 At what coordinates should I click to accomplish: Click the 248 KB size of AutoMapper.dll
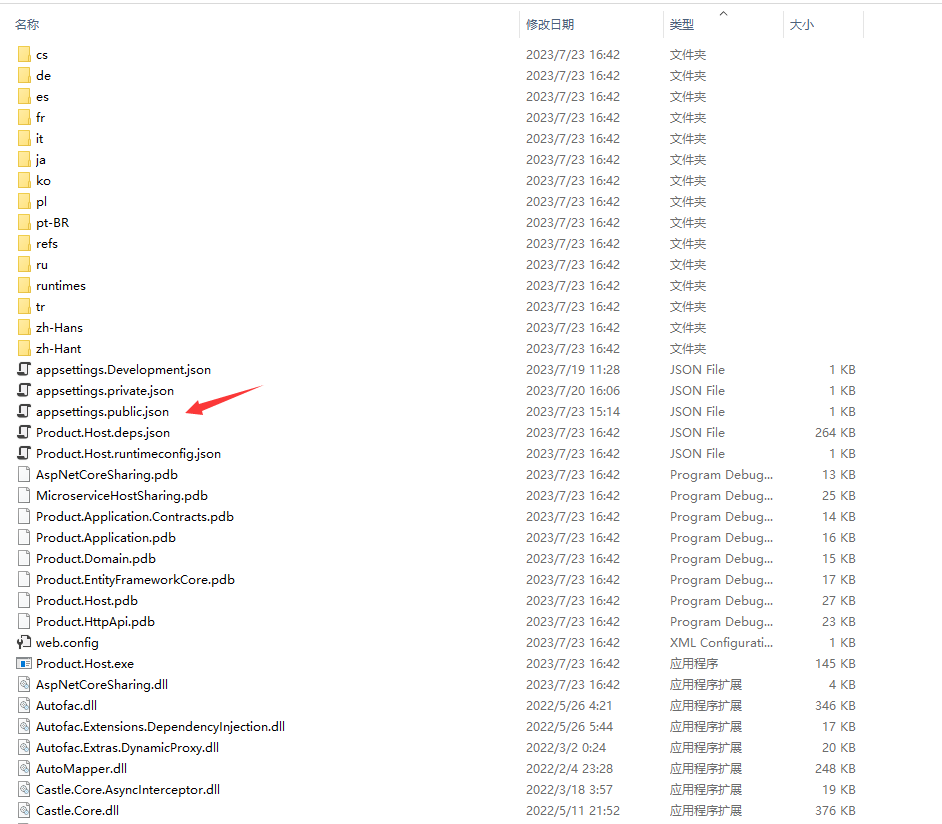[835, 769]
